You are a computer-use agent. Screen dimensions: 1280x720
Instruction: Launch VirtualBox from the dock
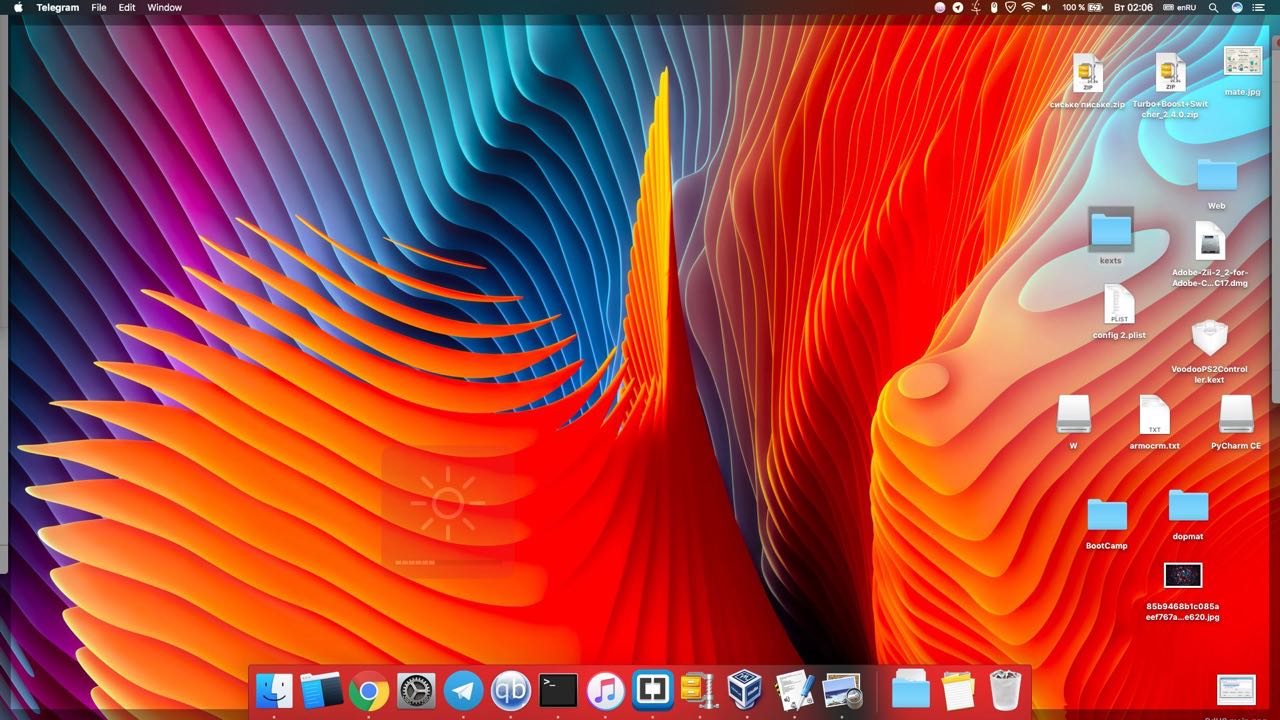(747, 690)
